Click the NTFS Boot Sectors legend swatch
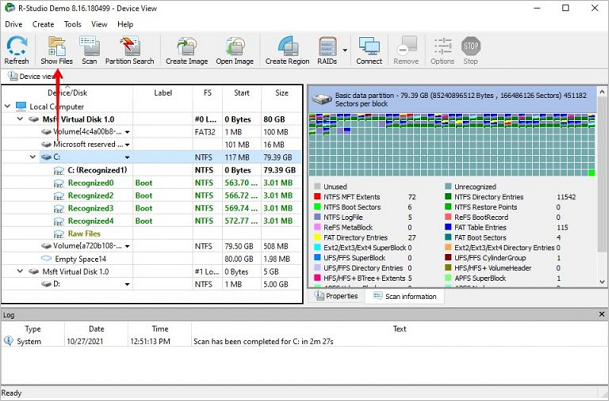609x401 pixels. click(x=317, y=207)
